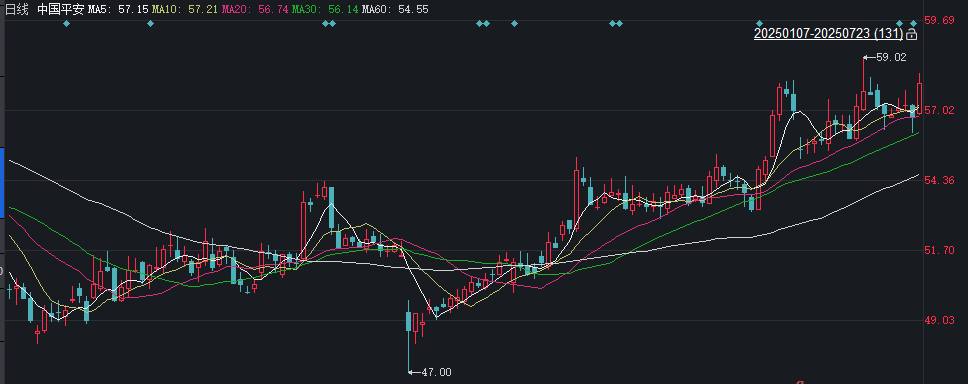Click the diamond marker above date range start
This screenshot has height=384, width=968.
pos(759,23)
